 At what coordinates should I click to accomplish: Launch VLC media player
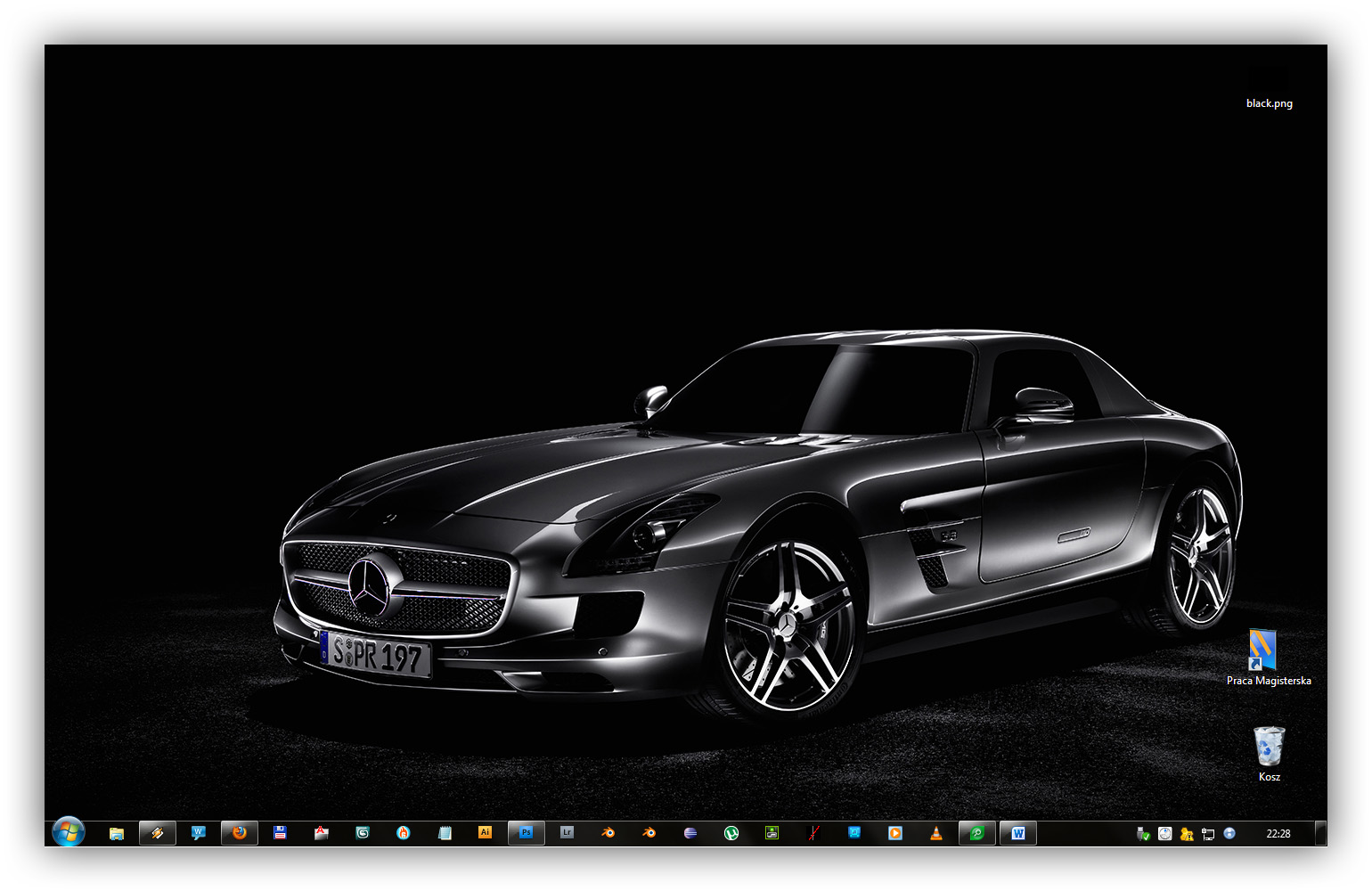(x=935, y=834)
